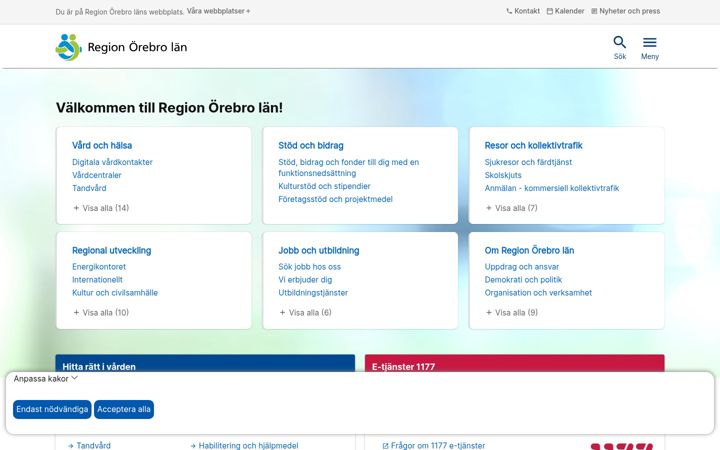Expand Våra webbplatser + dropdown

[219, 11]
